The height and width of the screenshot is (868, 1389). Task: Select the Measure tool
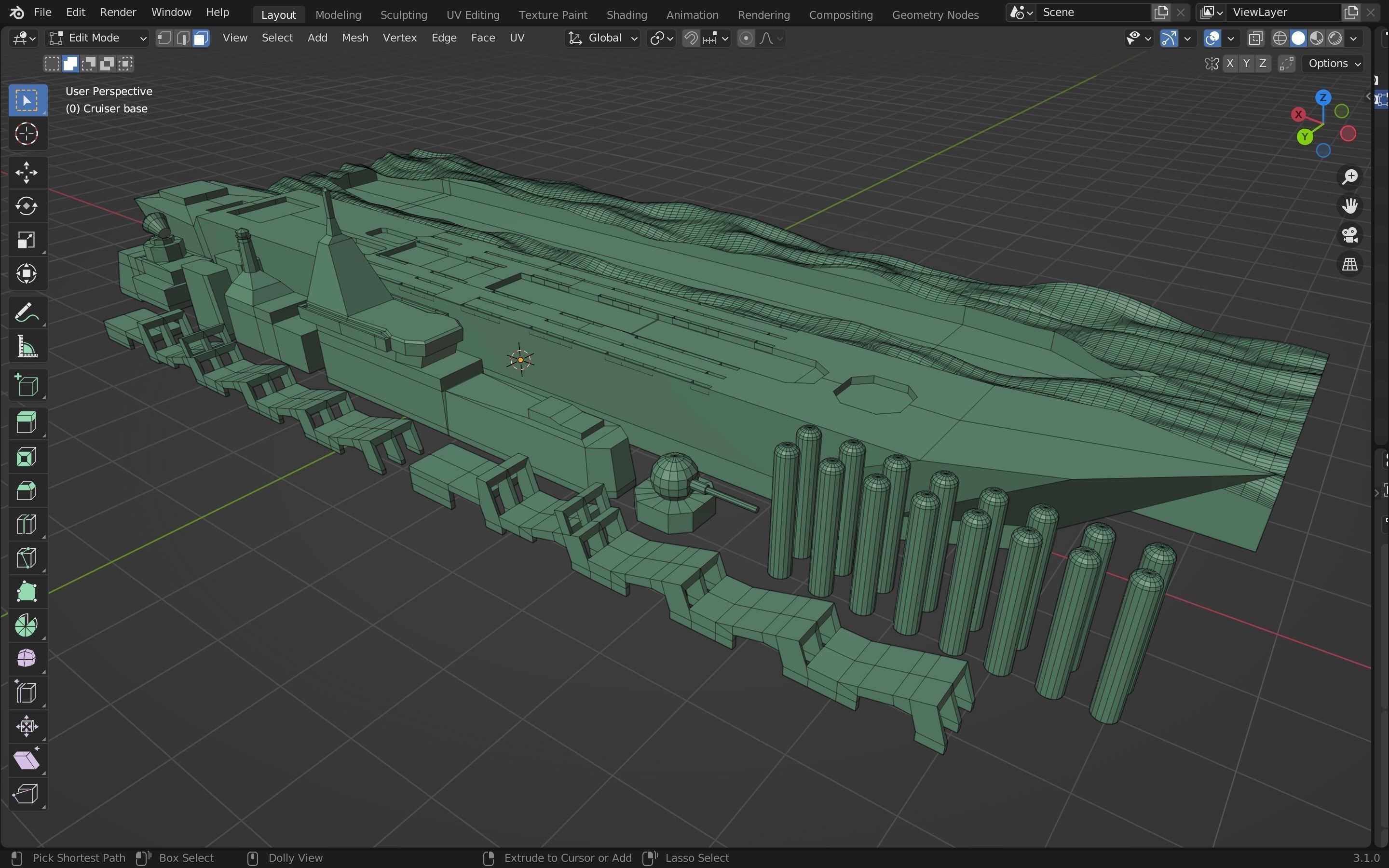click(27, 346)
